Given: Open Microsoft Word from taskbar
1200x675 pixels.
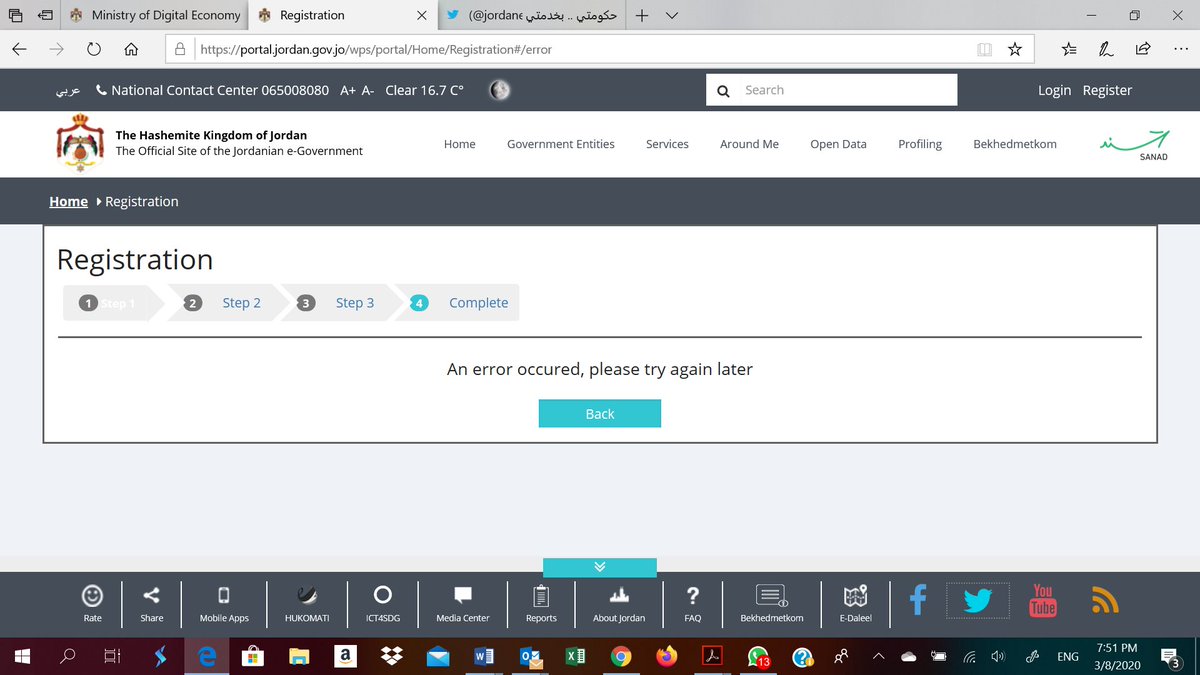Looking at the screenshot, I should (x=484, y=657).
